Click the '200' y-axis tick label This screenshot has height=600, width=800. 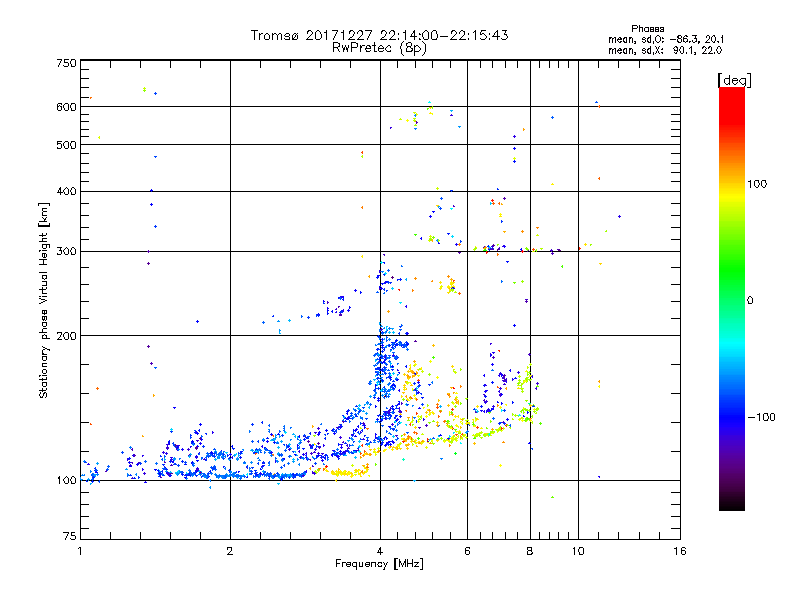(x=66, y=336)
